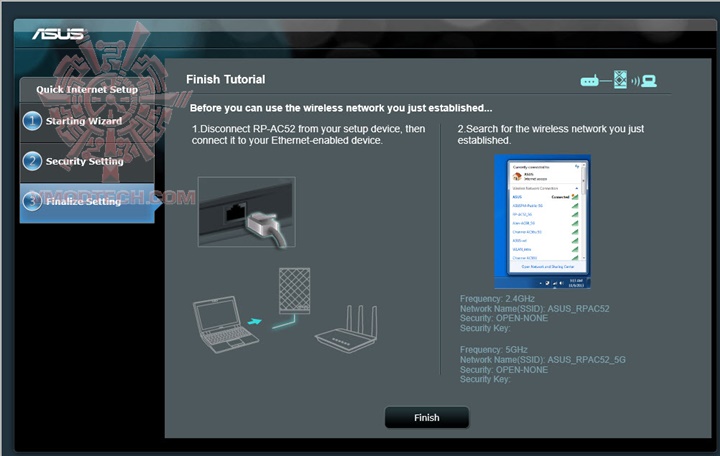The width and height of the screenshot is (720, 456).
Task: Click the step 3 number circle
Action: [x=32, y=201]
